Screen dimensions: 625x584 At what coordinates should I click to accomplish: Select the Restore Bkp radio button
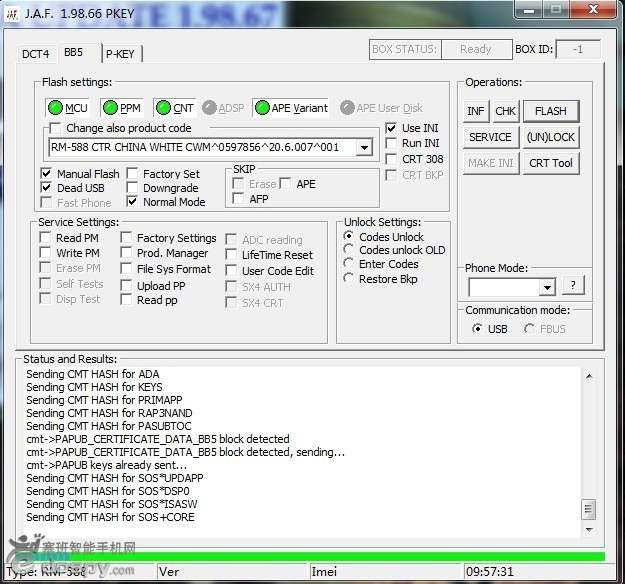[x=348, y=278]
